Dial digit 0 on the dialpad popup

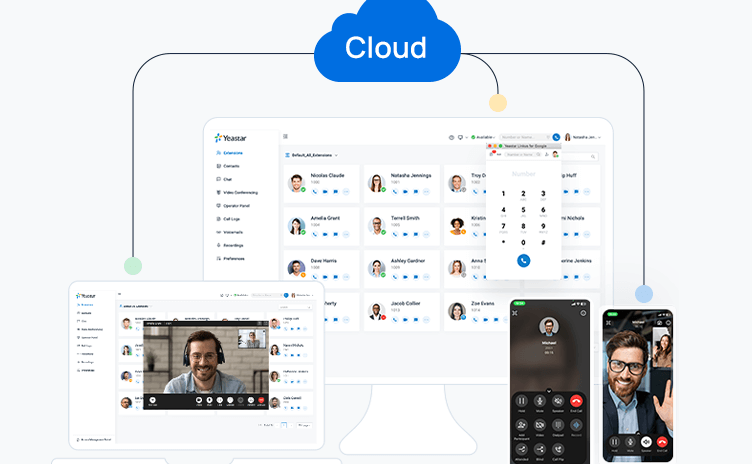point(523,243)
